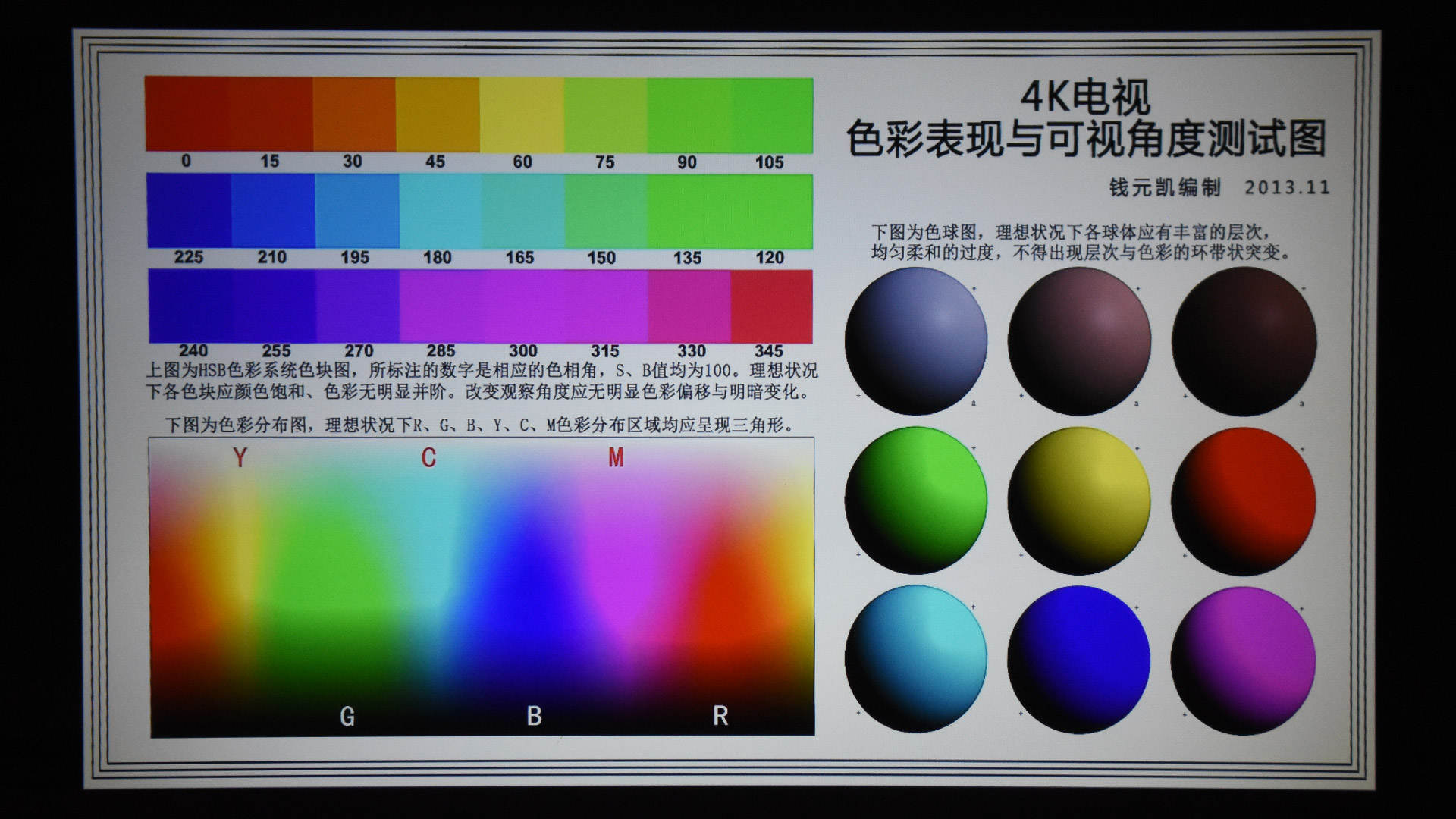Click the magenta color sphere
1456x819 pixels.
point(1244,658)
